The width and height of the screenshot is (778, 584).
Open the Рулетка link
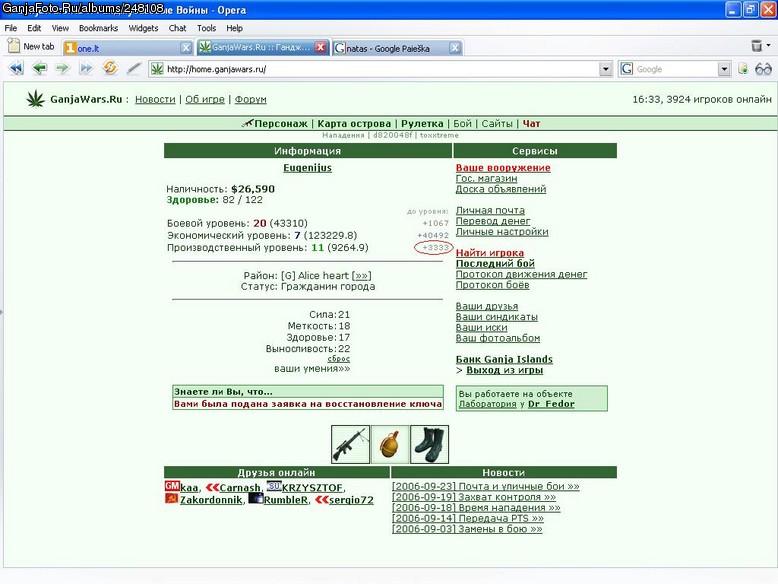422,124
